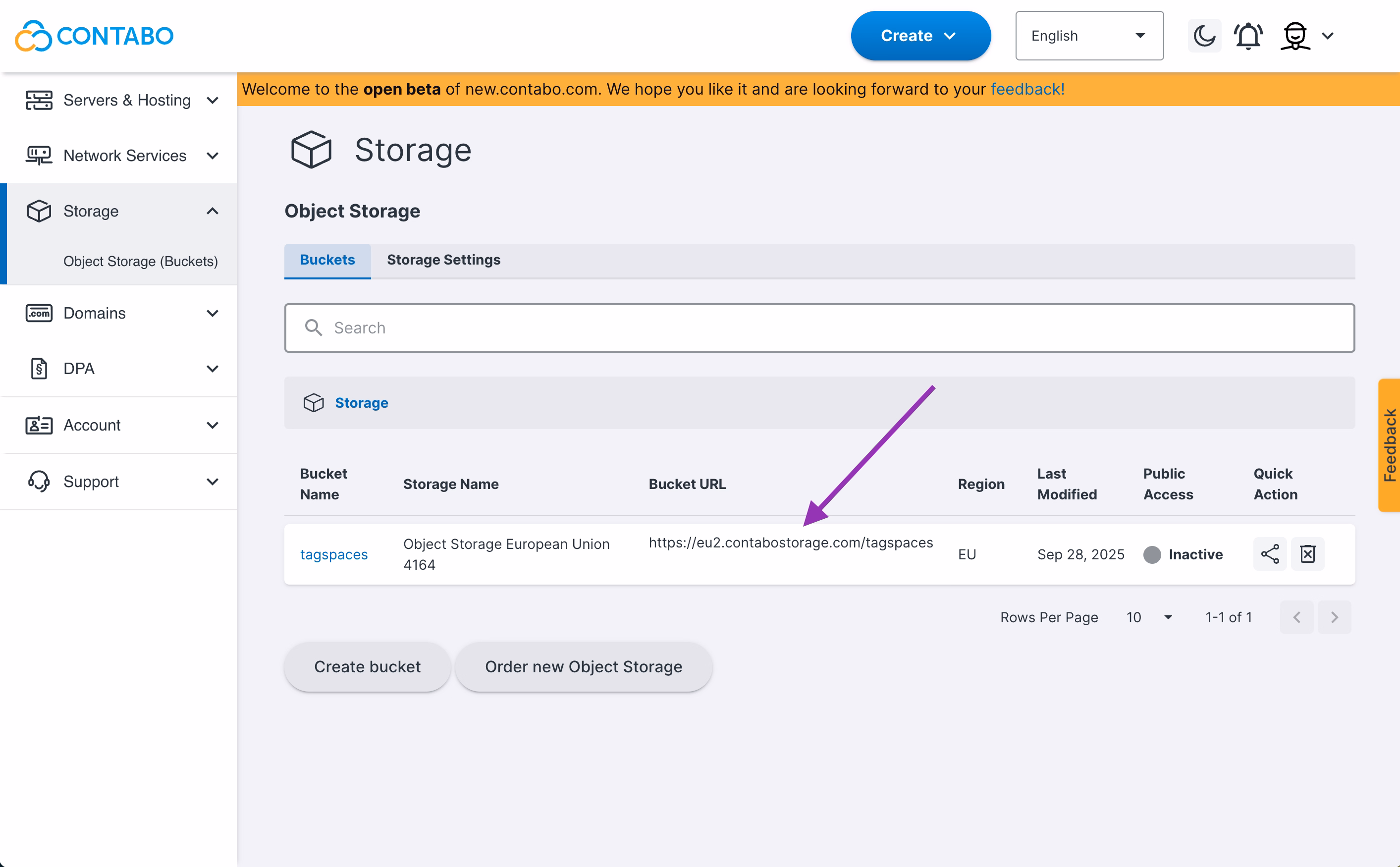Click the Contabo logo
Image resolution: width=1400 pixels, height=867 pixels.
pos(94,36)
